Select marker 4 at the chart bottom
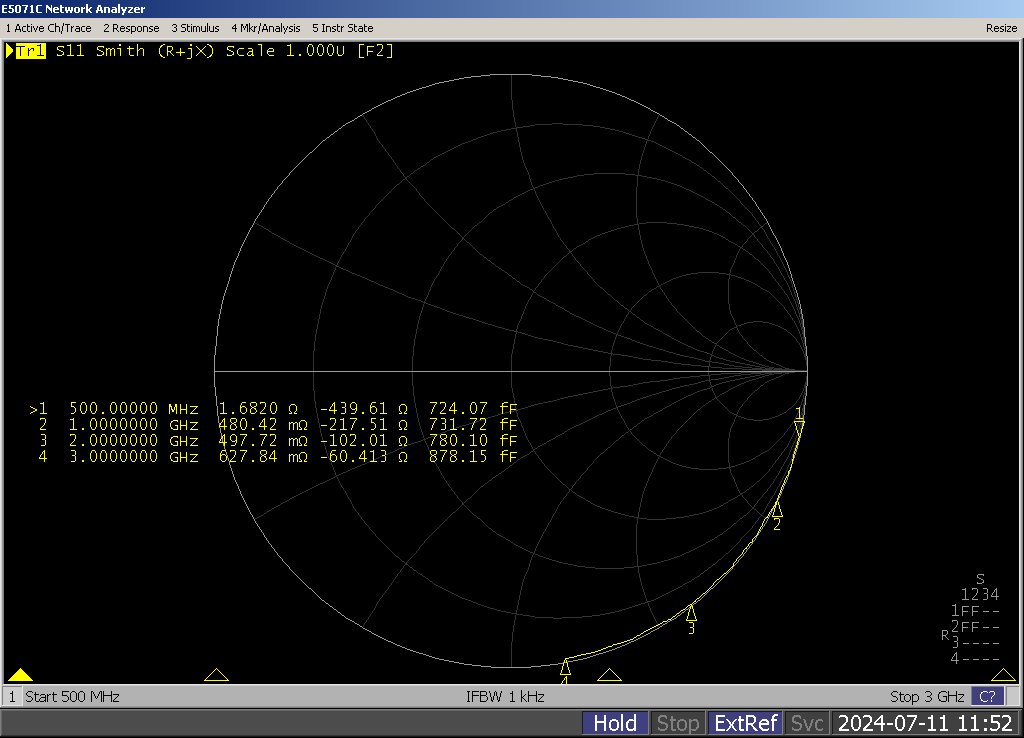The width and height of the screenshot is (1024, 738). pos(565,667)
